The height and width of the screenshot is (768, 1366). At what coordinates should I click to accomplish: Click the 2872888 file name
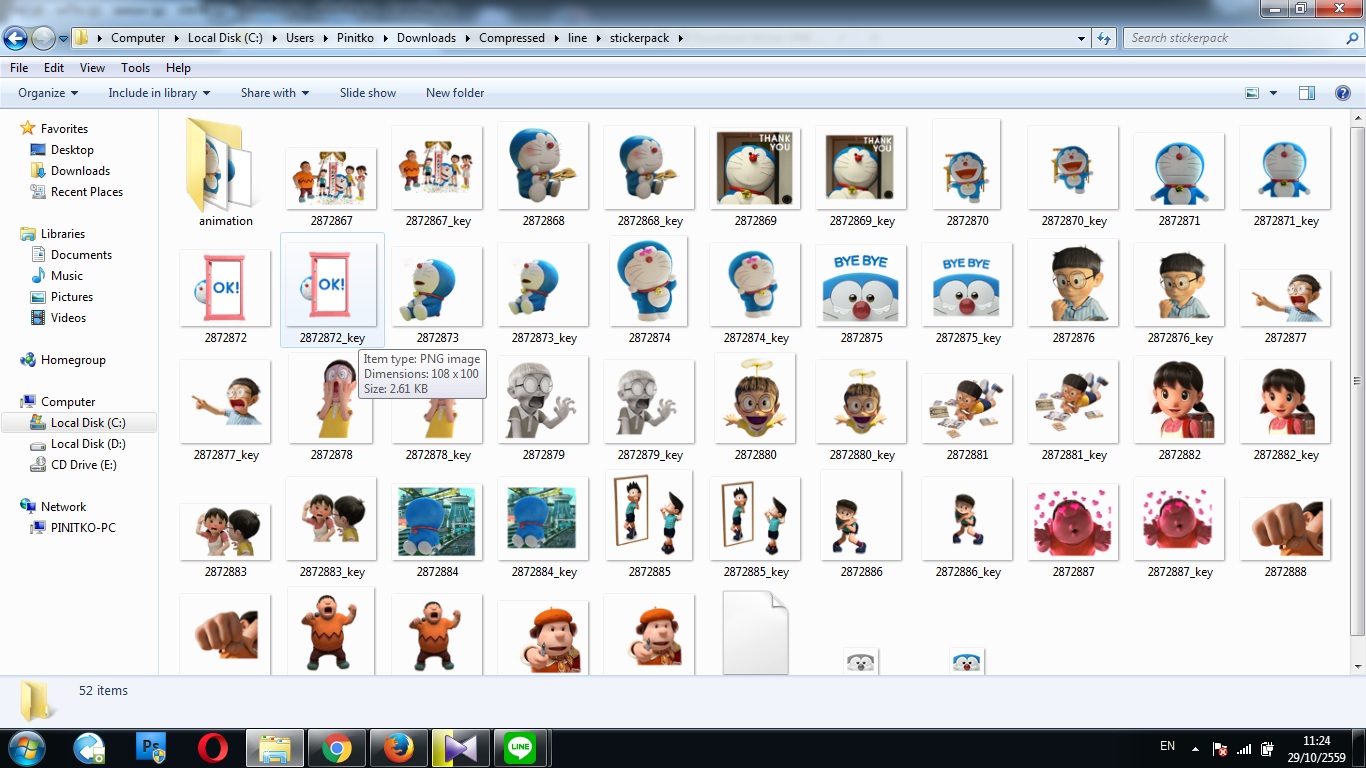(x=1285, y=572)
